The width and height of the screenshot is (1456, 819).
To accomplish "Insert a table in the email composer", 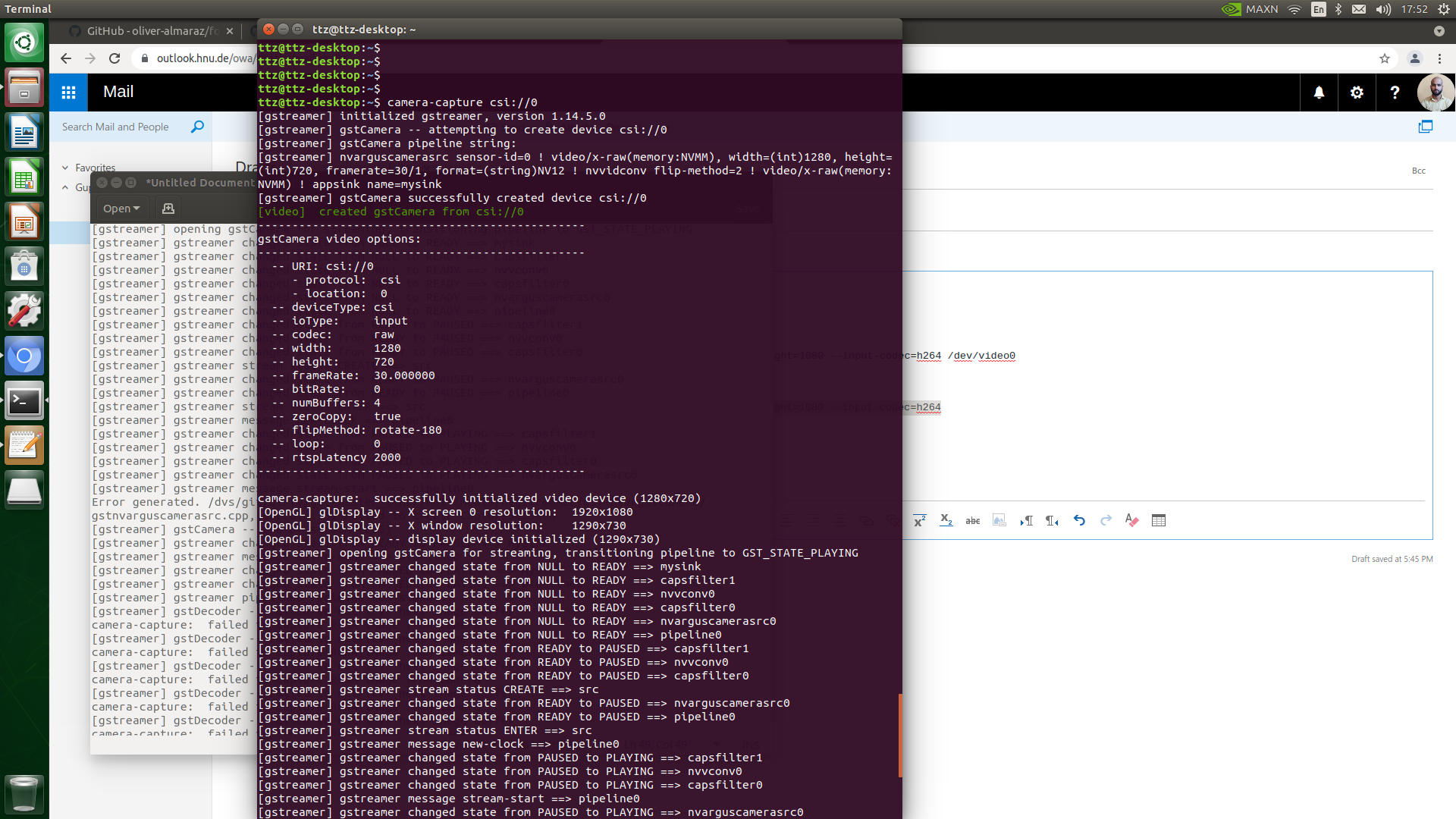I will point(1159,521).
